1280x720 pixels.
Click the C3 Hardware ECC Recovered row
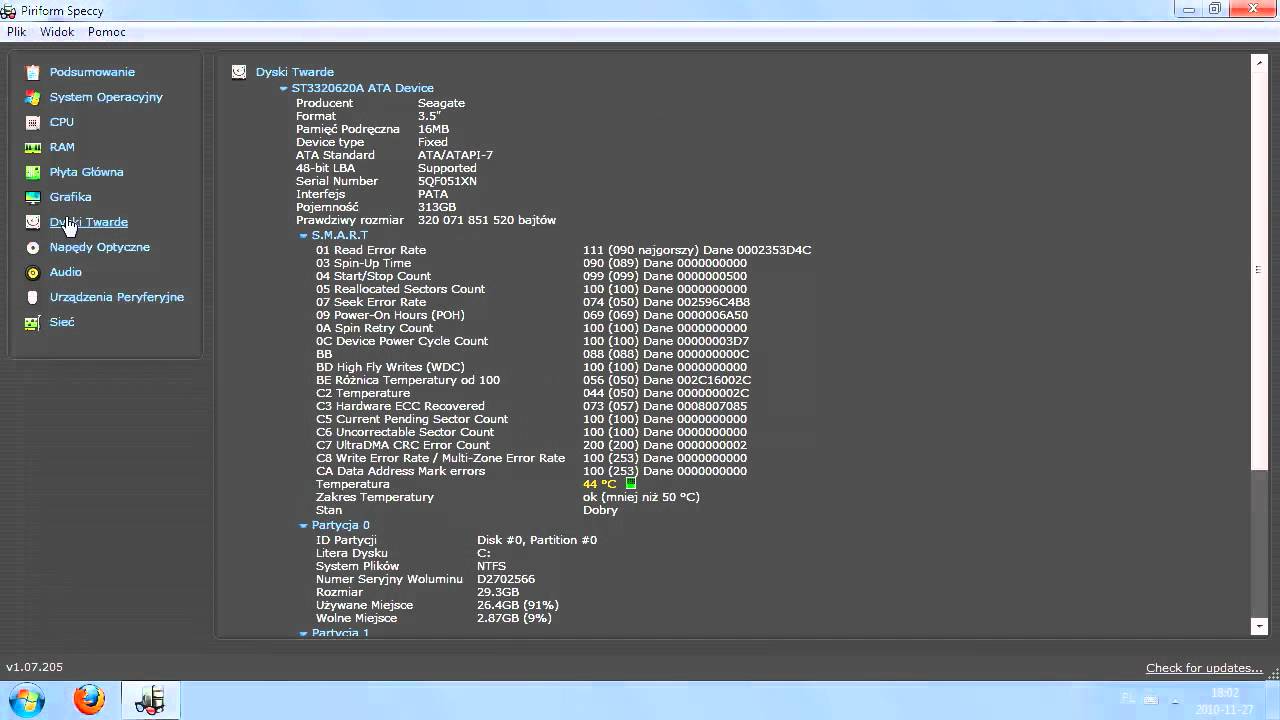pyautogui.click(x=531, y=406)
